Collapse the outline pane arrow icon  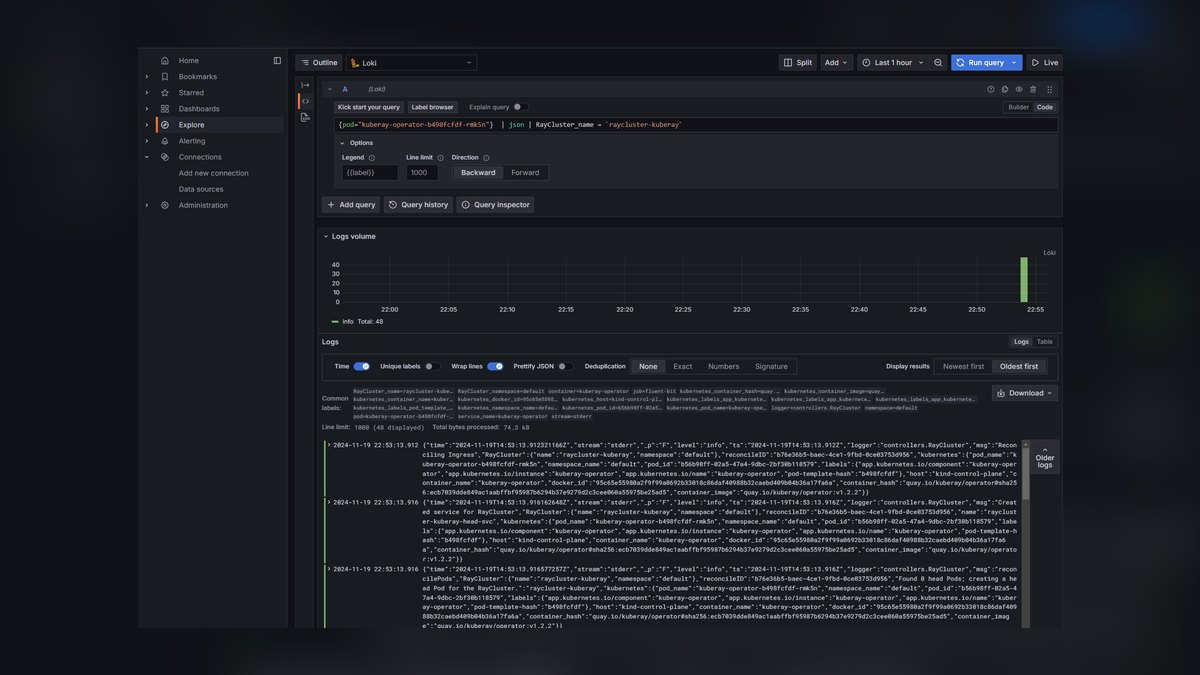(305, 85)
